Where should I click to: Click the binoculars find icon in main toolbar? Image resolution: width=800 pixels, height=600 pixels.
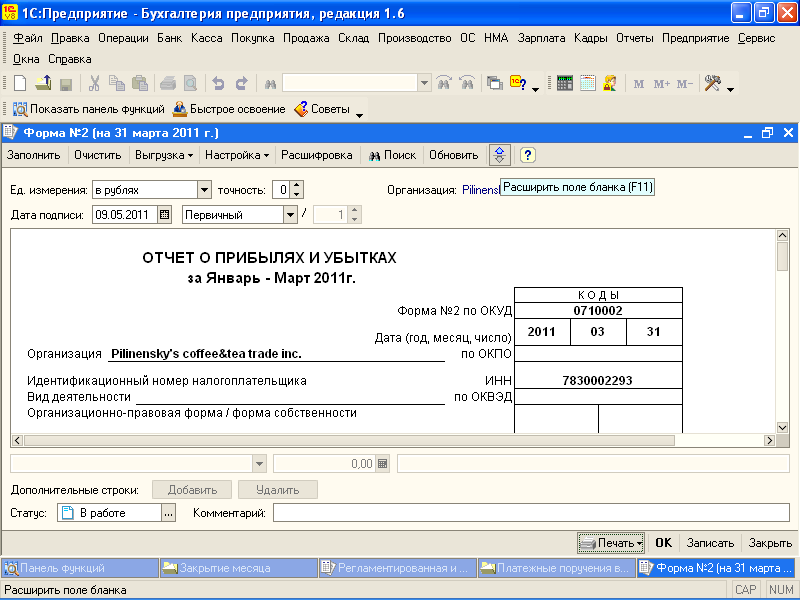[x=270, y=84]
